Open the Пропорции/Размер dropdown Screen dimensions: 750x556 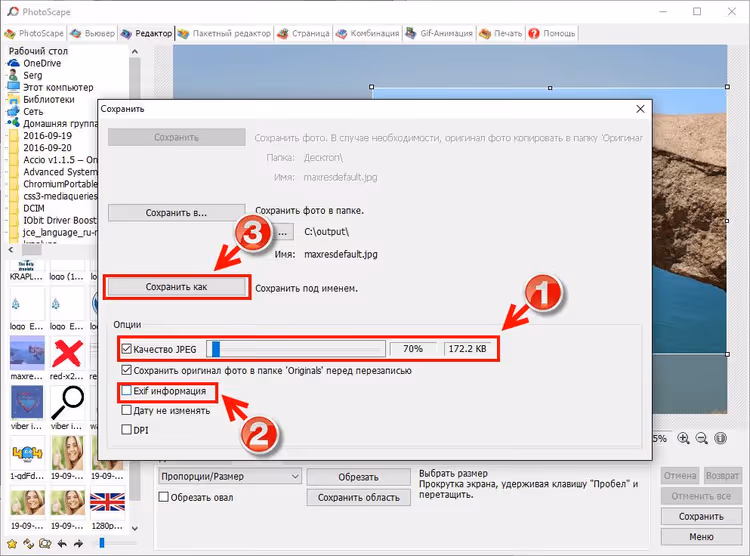click(x=230, y=477)
